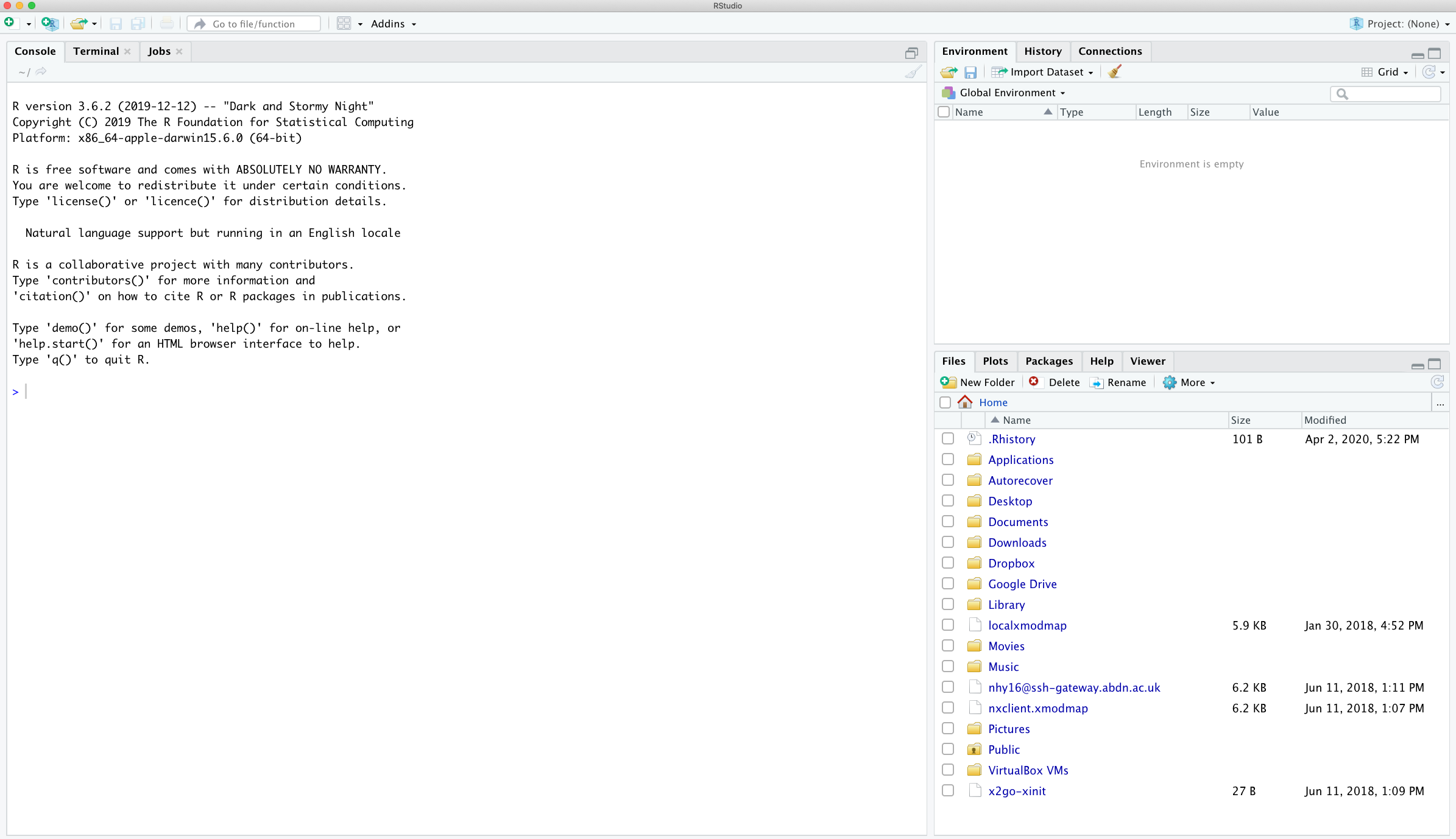The image size is (1456, 839).
Task: Click the Create a Project icon
Action: coord(49,24)
